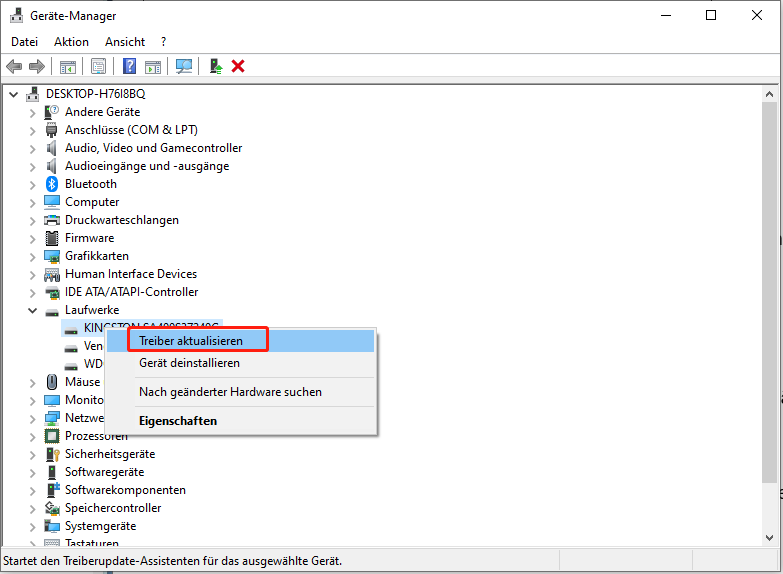This screenshot has width=783, height=574.
Task: Click the Audioeingänge speaker icon
Action: 51,166
